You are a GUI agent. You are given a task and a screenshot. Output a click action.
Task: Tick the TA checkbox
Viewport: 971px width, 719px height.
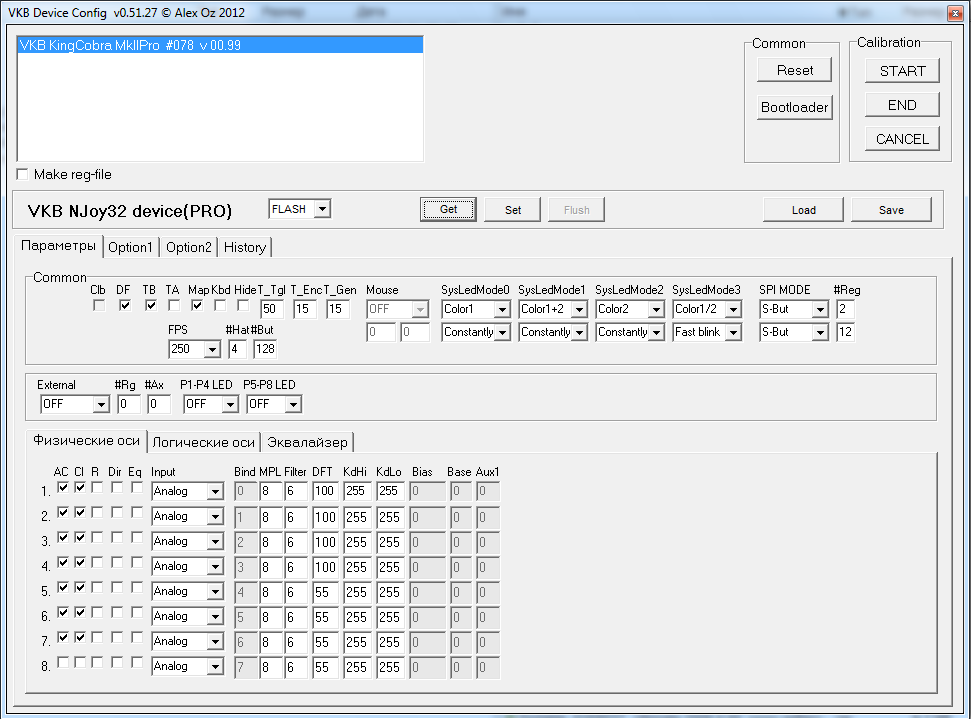(174, 305)
